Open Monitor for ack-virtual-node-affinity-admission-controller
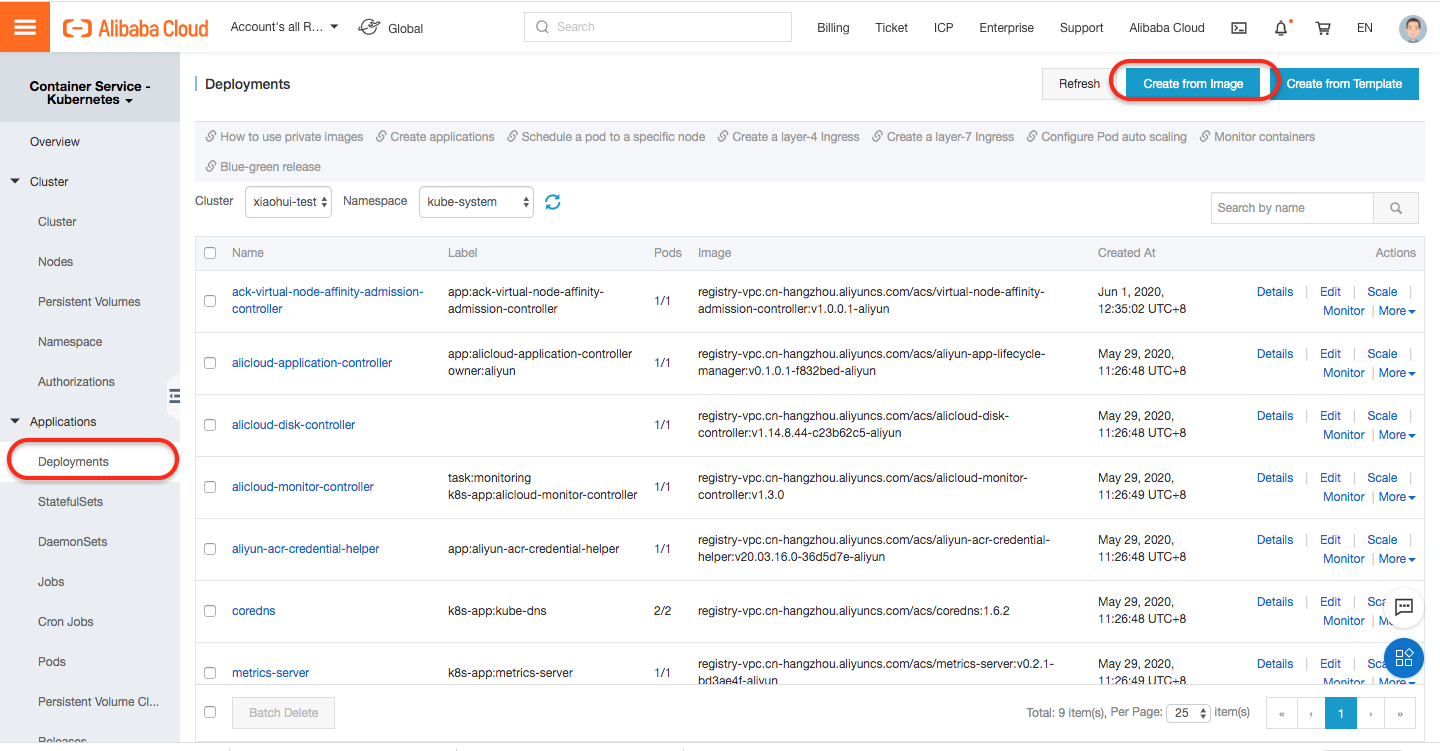The width and height of the screenshot is (1440, 751). coord(1343,311)
